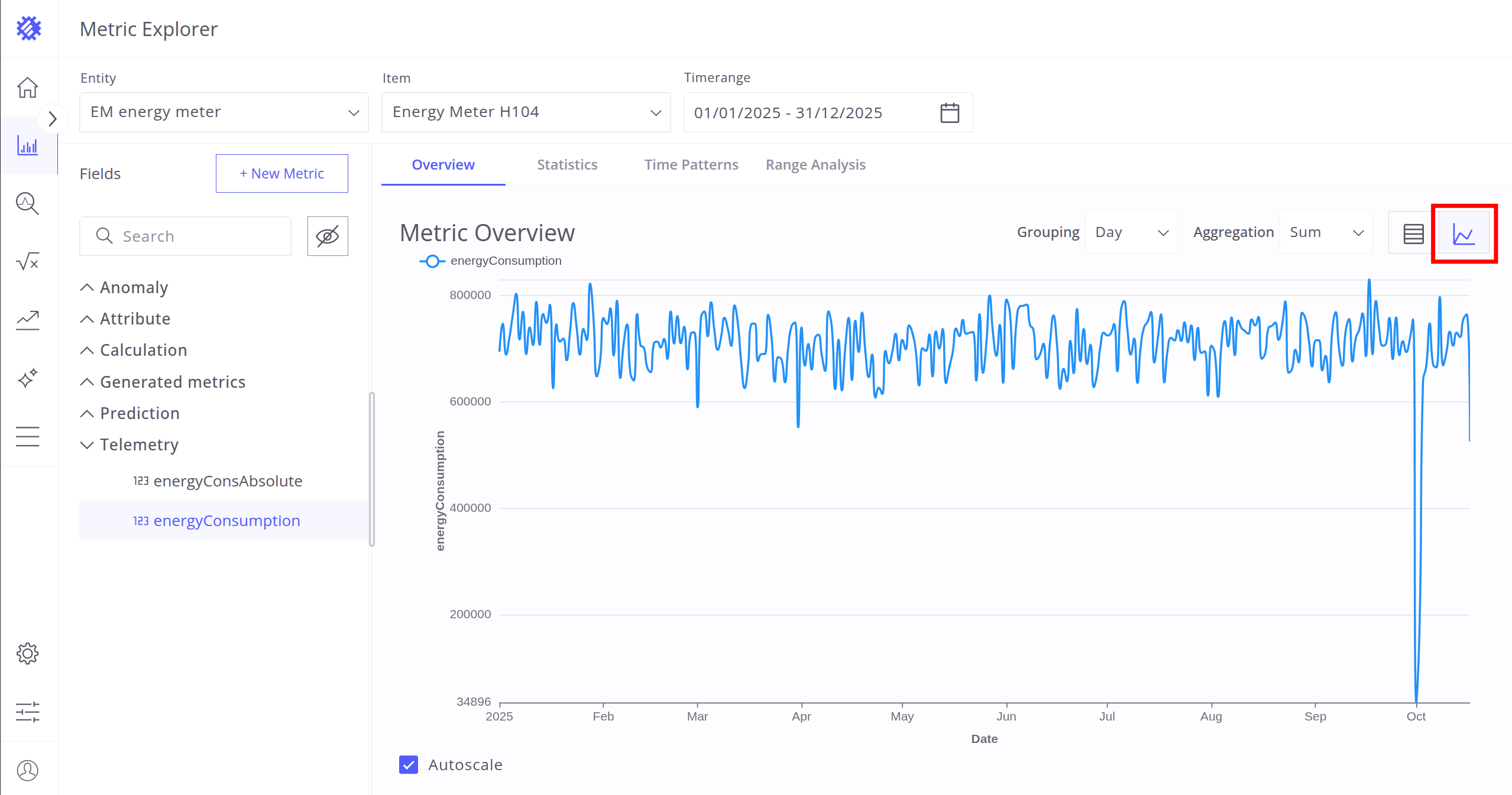Uncheck the Autoscale checkbox
Viewport: 1512px width, 795px height.
409,764
